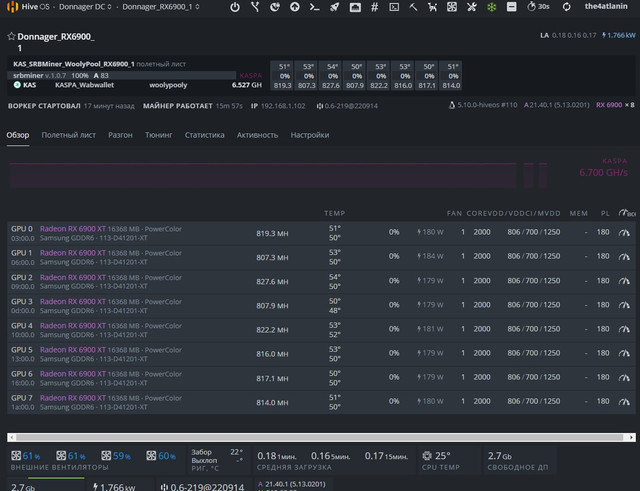The height and width of the screenshot is (491, 640).
Task: Click the miner pickaxe icon
Action: tap(413, 7)
